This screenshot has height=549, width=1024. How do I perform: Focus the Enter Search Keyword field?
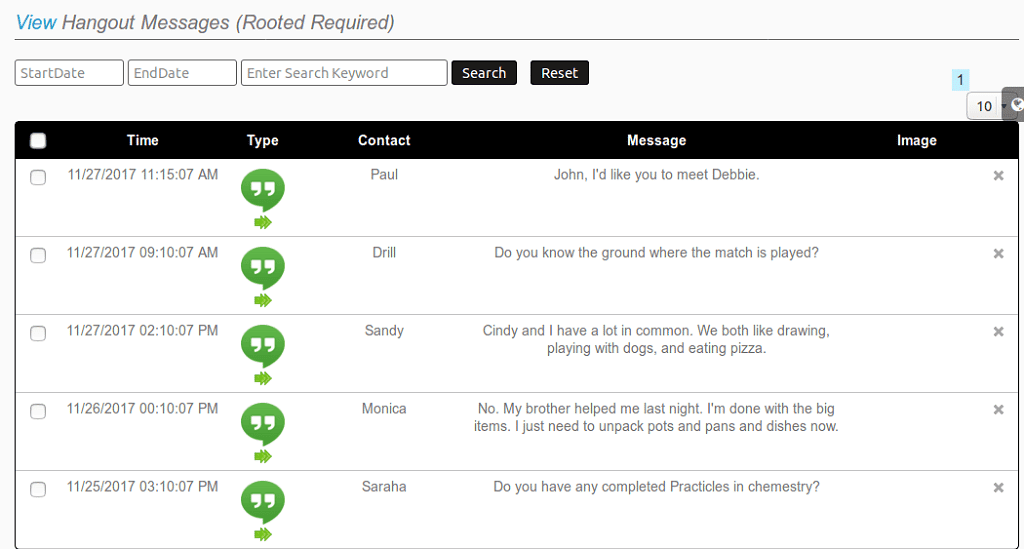[344, 72]
